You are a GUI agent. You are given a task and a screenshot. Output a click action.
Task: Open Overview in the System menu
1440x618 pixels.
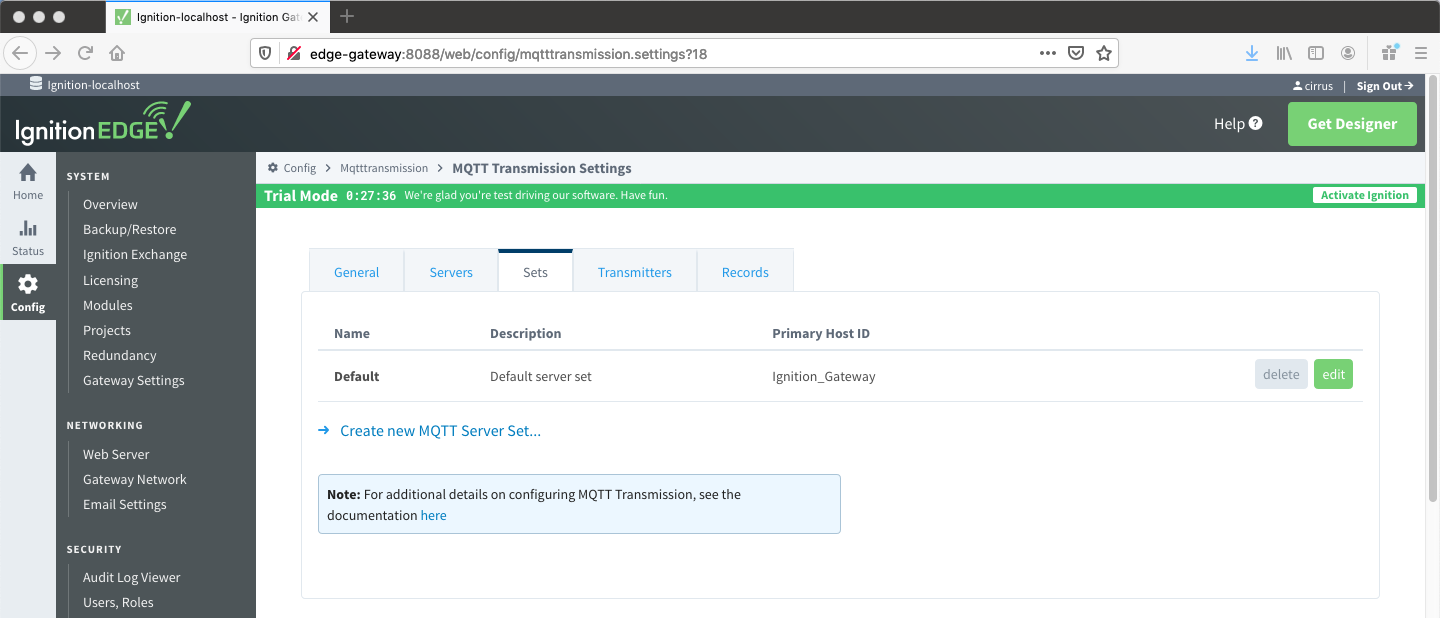coord(110,204)
